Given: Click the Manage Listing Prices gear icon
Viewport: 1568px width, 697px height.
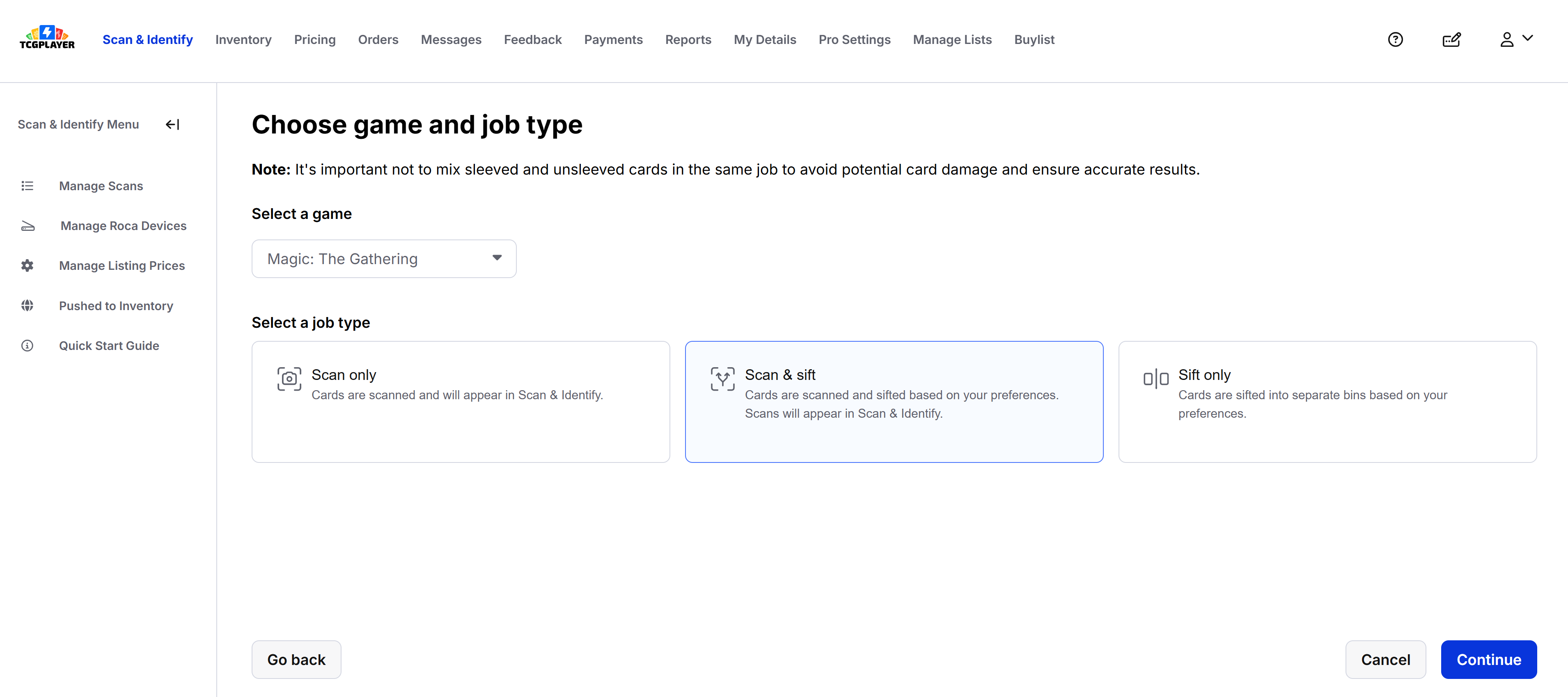Looking at the screenshot, I should coord(28,266).
